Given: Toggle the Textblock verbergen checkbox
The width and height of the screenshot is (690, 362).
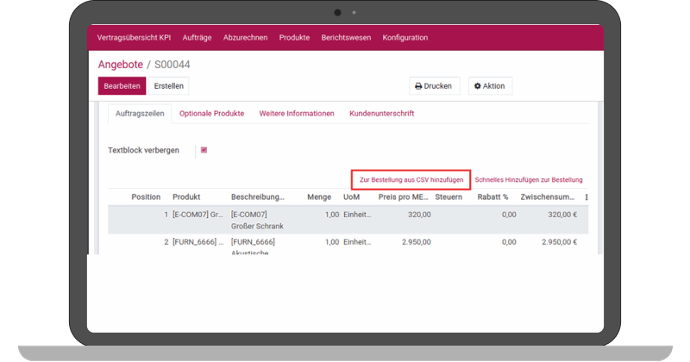Looking at the screenshot, I should (x=204, y=150).
